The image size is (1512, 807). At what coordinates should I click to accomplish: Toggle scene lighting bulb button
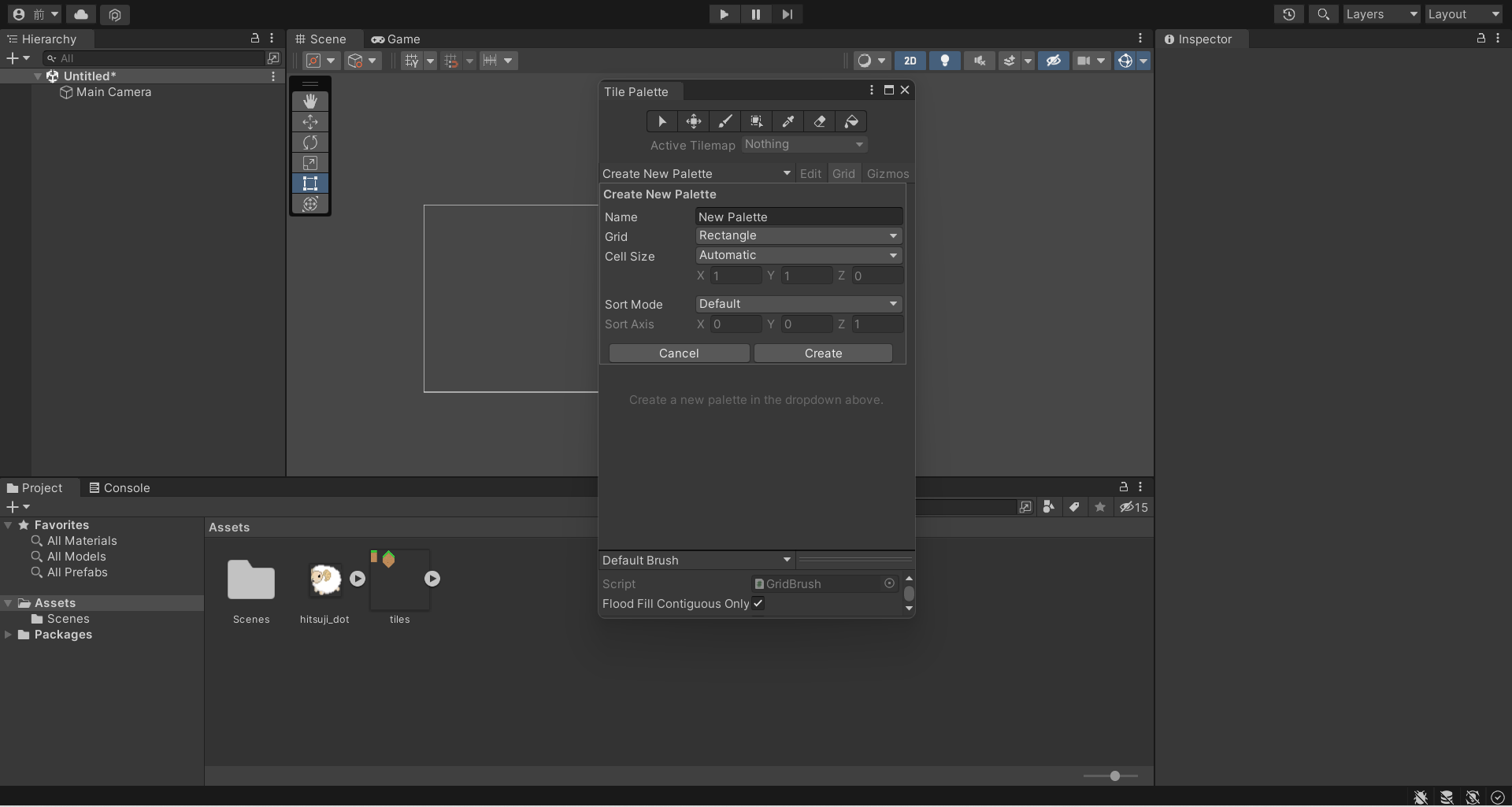pyautogui.click(x=944, y=61)
